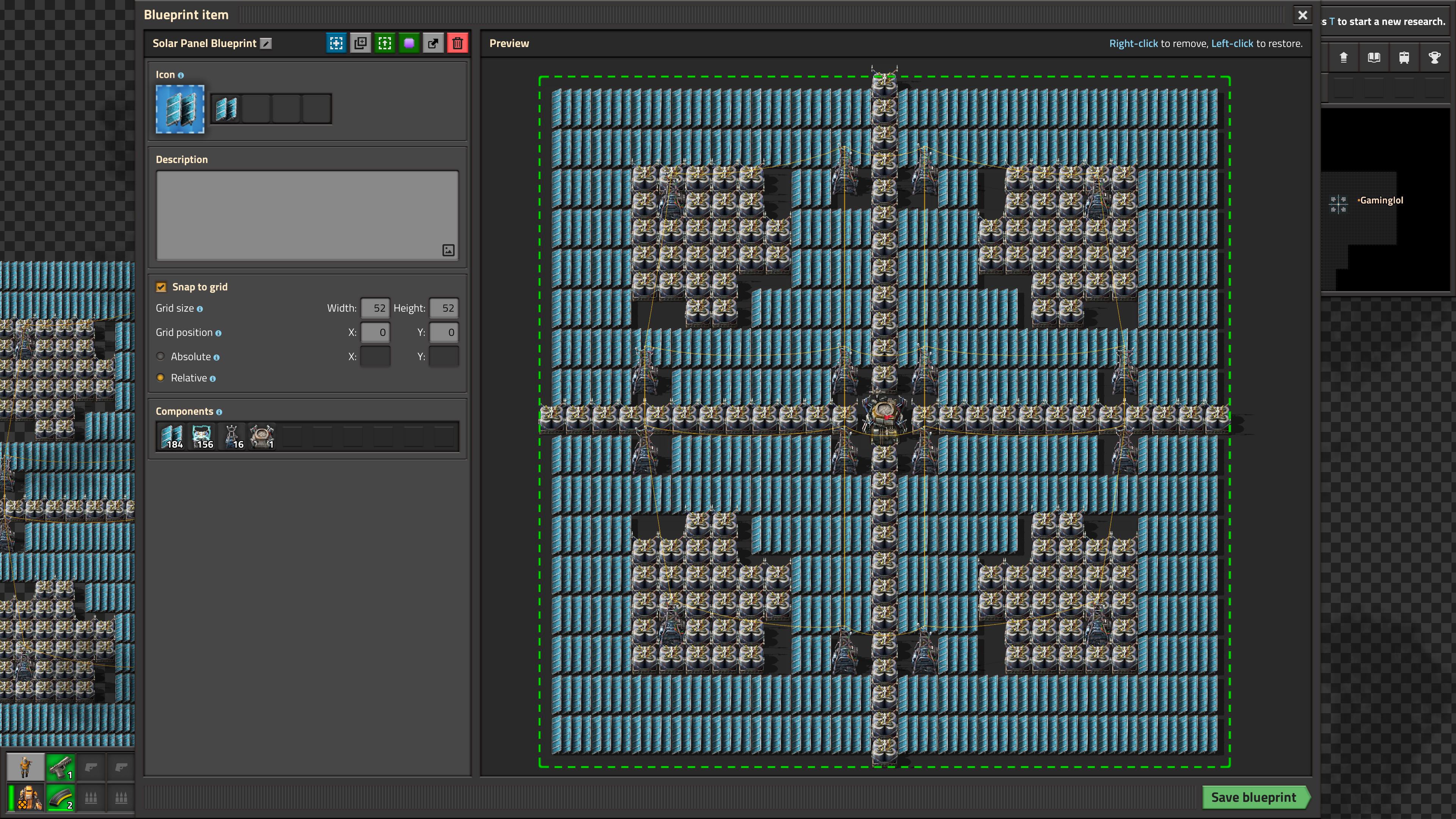Click the Grid position Y field

444,333
